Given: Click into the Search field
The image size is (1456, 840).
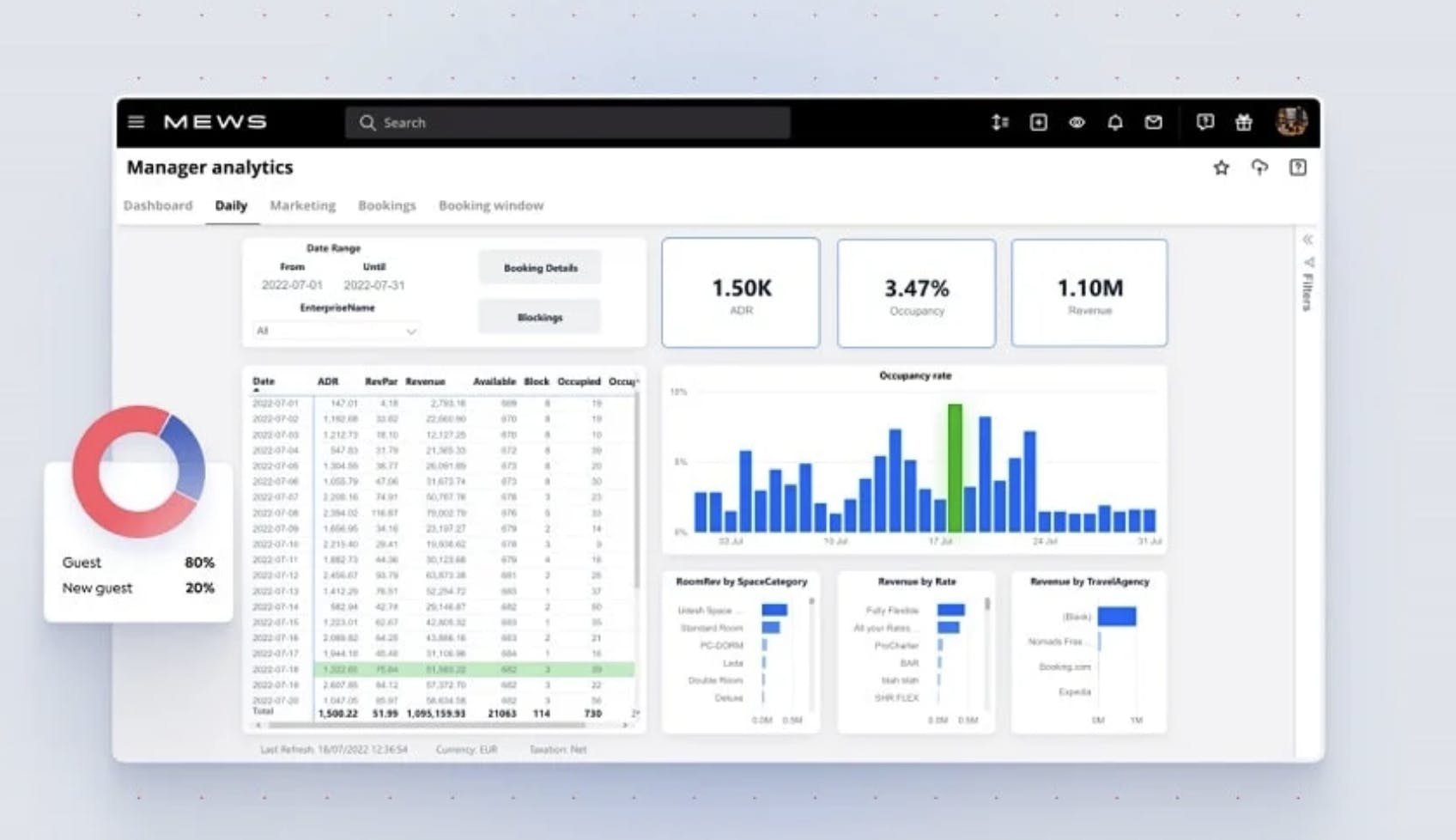Looking at the screenshot, I should [x=567, y=123].
